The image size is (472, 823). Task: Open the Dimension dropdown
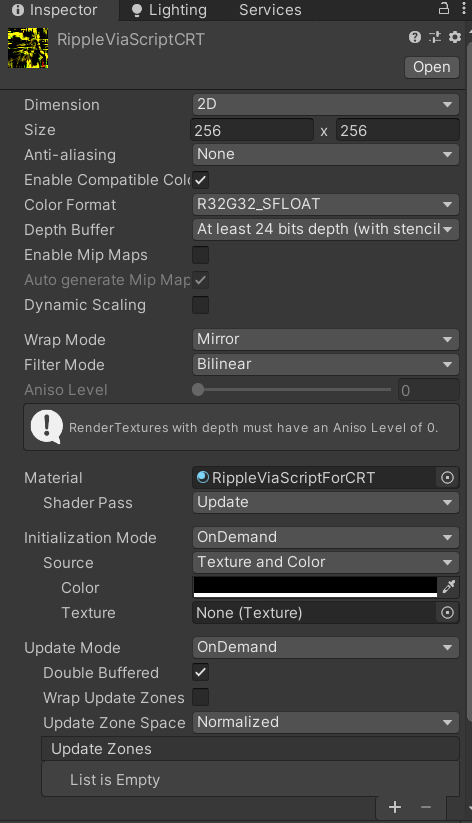point(326,104)
